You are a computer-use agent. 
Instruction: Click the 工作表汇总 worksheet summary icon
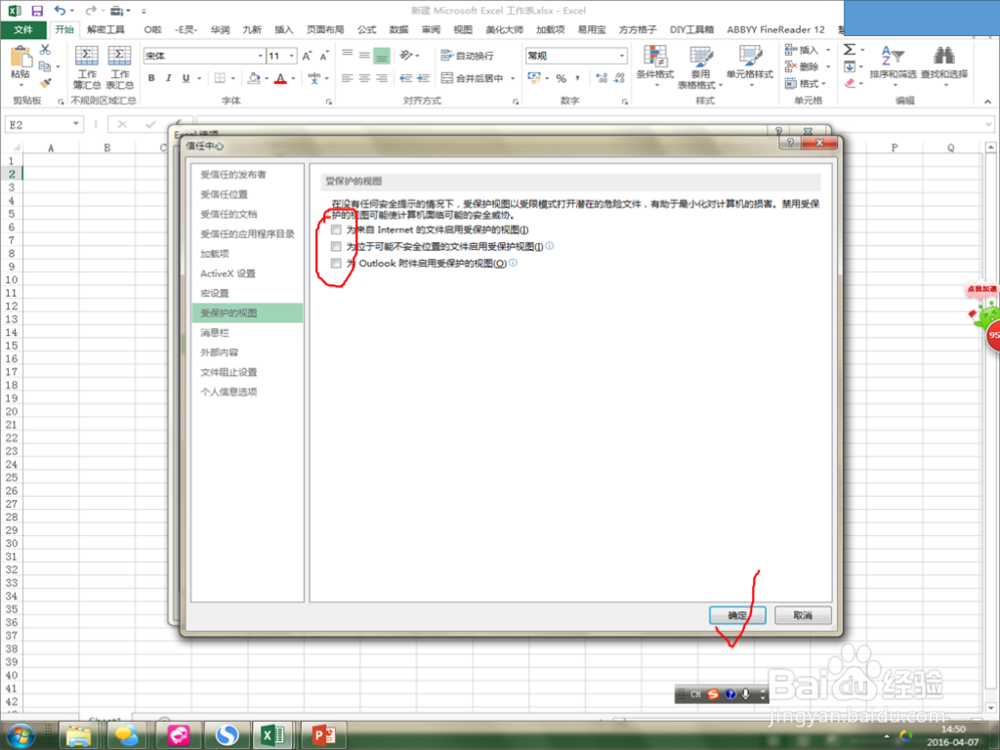tap(119, 56)
